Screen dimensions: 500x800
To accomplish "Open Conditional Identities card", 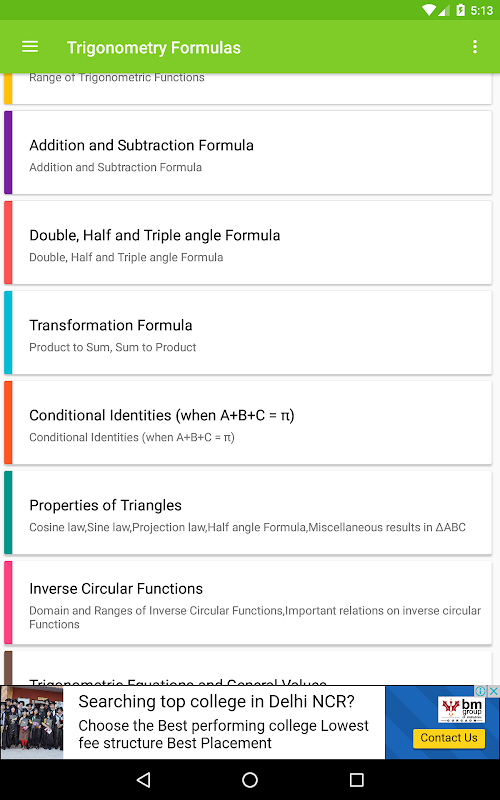I will [248, 422].
